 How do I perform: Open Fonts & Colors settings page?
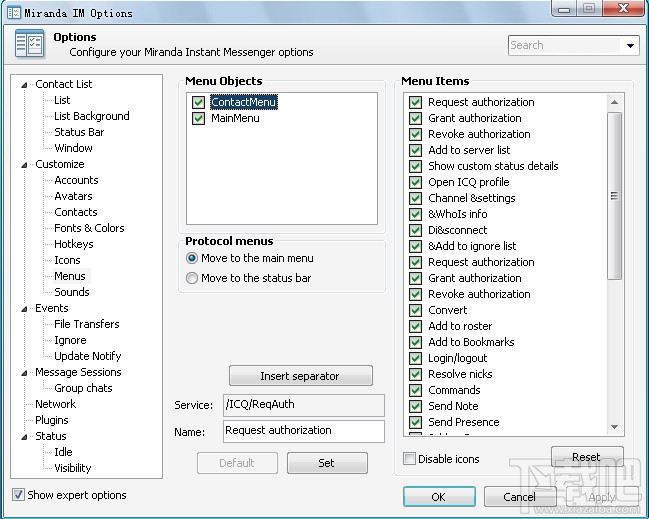point(89,228)
